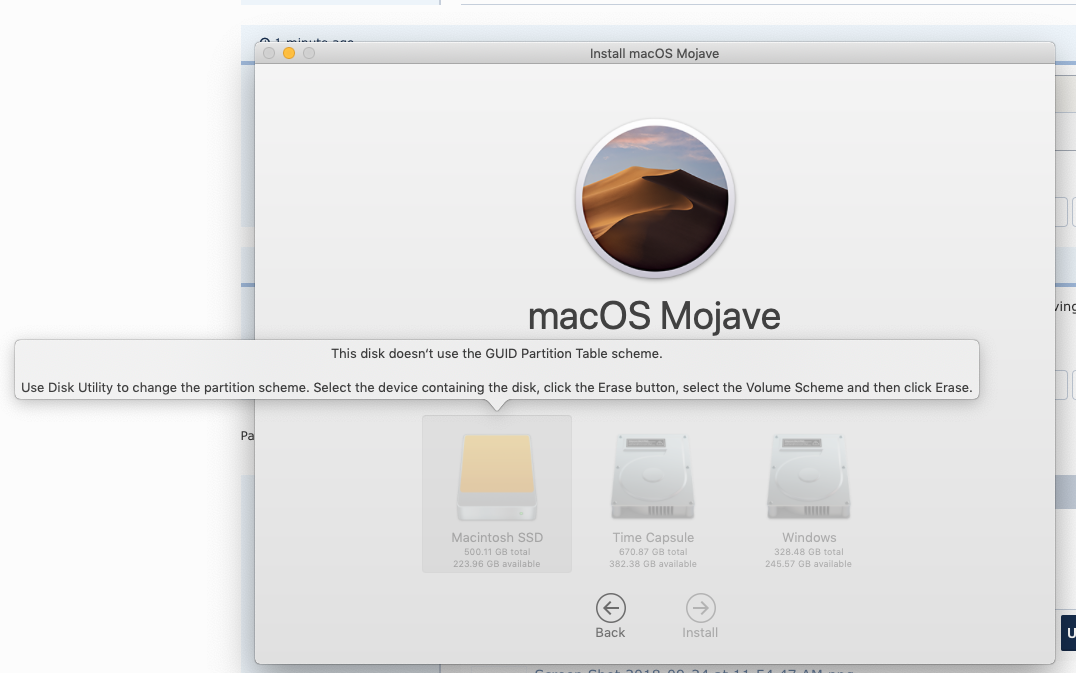Click the 'Use Disk Utility' instruction line

point(496,388)
